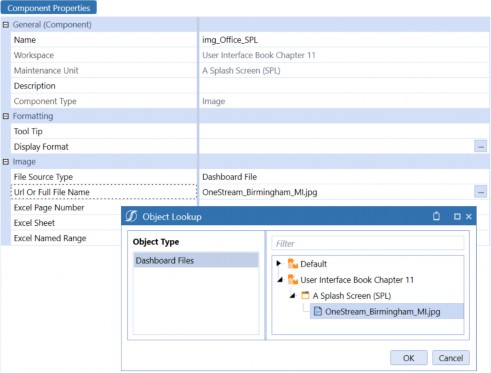Select Dashboard Files object type
Screen dimensions: 491x373
[x=196, y=260]
